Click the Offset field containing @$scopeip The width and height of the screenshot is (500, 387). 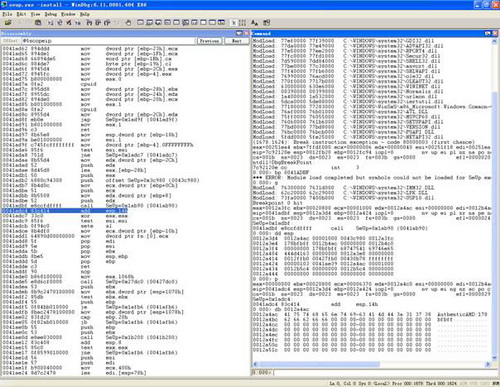pos(108,41)
